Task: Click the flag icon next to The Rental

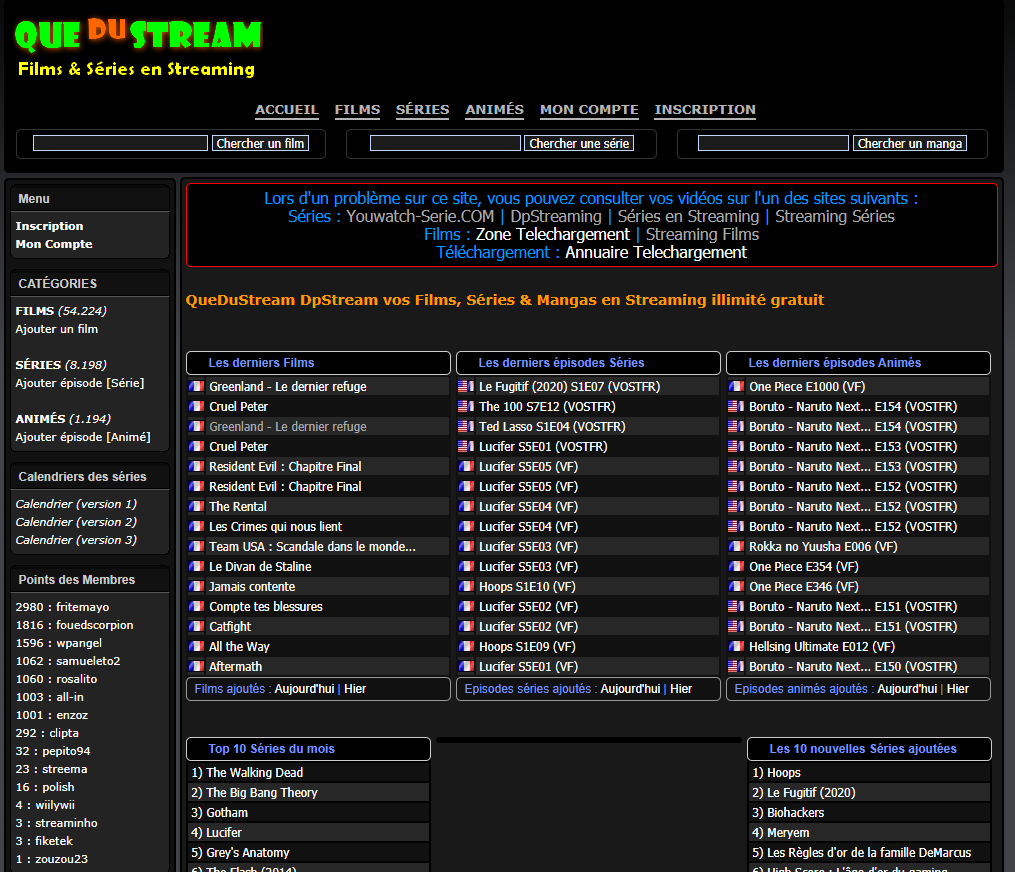Action: pos(197,506)
